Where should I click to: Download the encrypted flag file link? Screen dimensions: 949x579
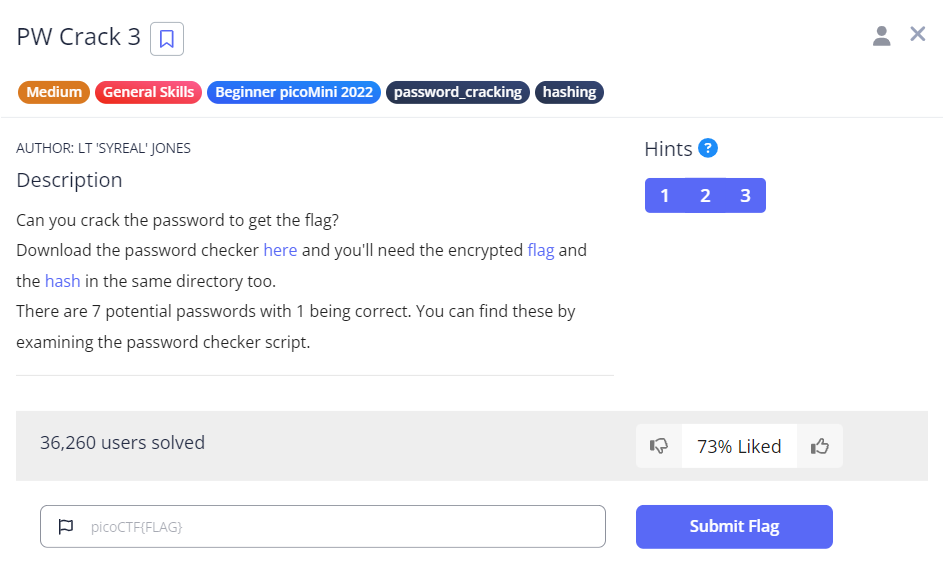540,250
